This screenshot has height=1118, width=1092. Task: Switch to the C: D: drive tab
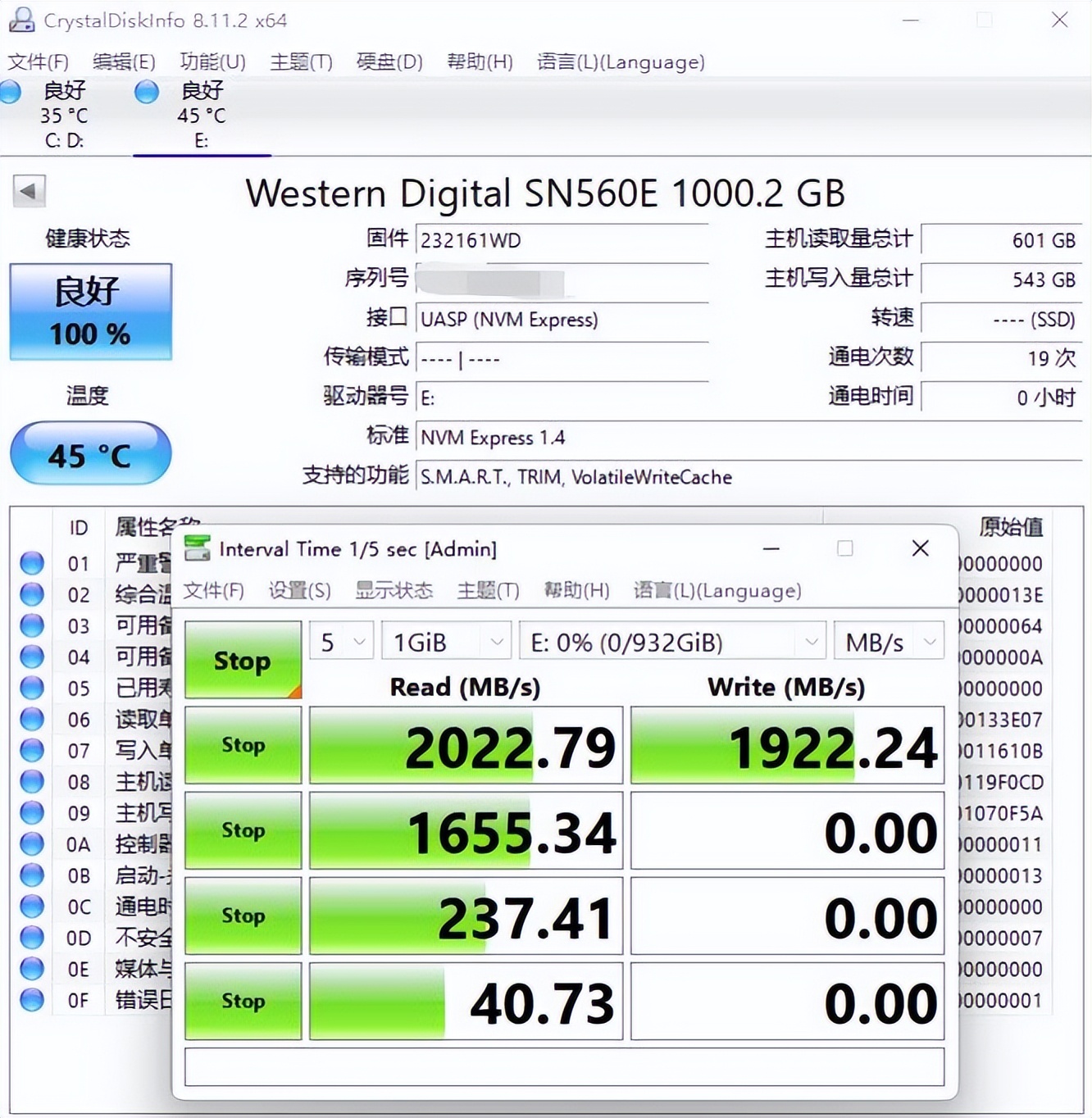(x=66, y=115)
